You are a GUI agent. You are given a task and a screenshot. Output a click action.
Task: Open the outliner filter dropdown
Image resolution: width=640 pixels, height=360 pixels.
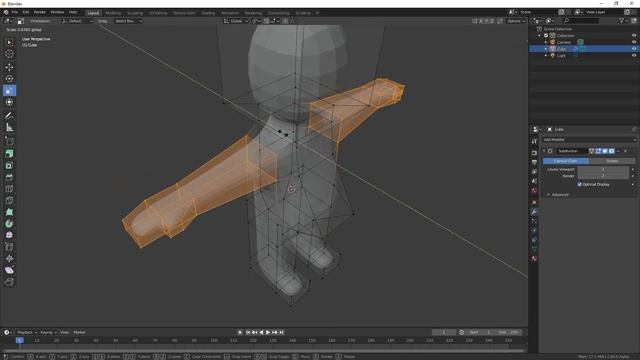[623, 20]
